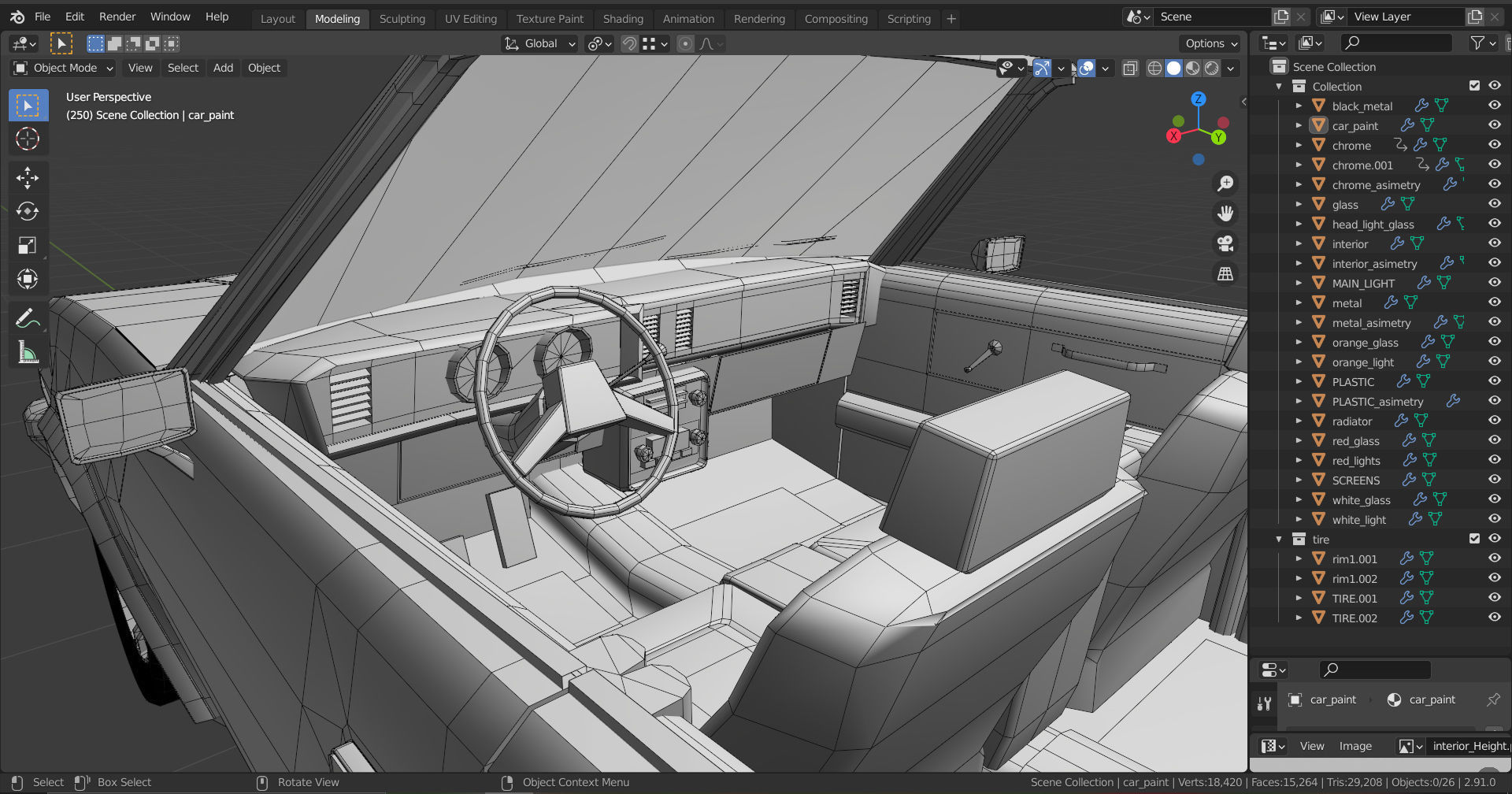Open the Image menu in image editor

pos(1355,746)
